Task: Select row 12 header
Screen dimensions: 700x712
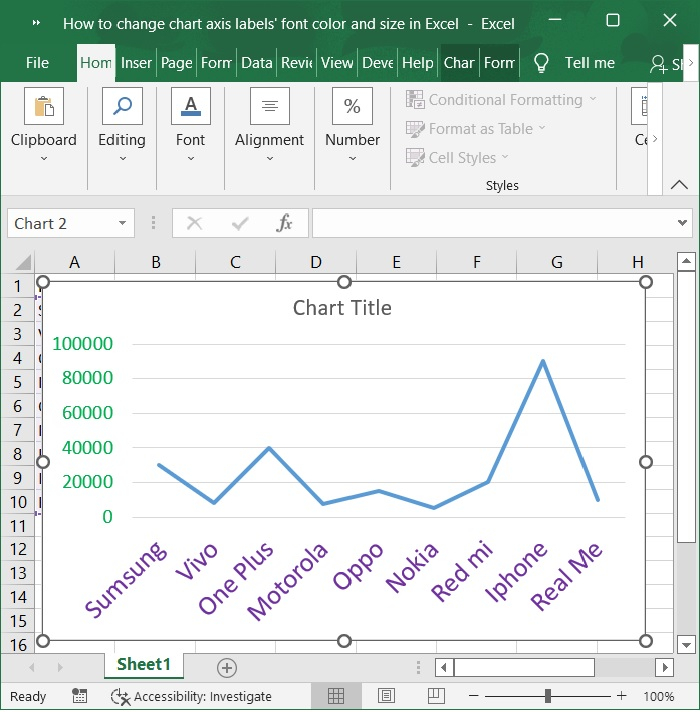Action: coord(18,549)
